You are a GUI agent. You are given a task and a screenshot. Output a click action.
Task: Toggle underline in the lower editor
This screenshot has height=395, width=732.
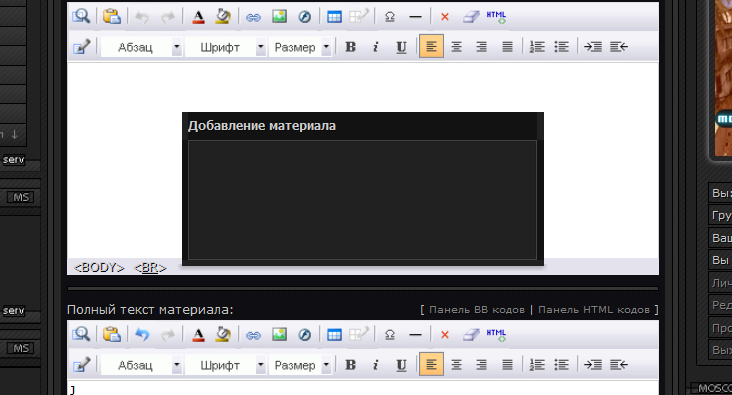(401, 365)
